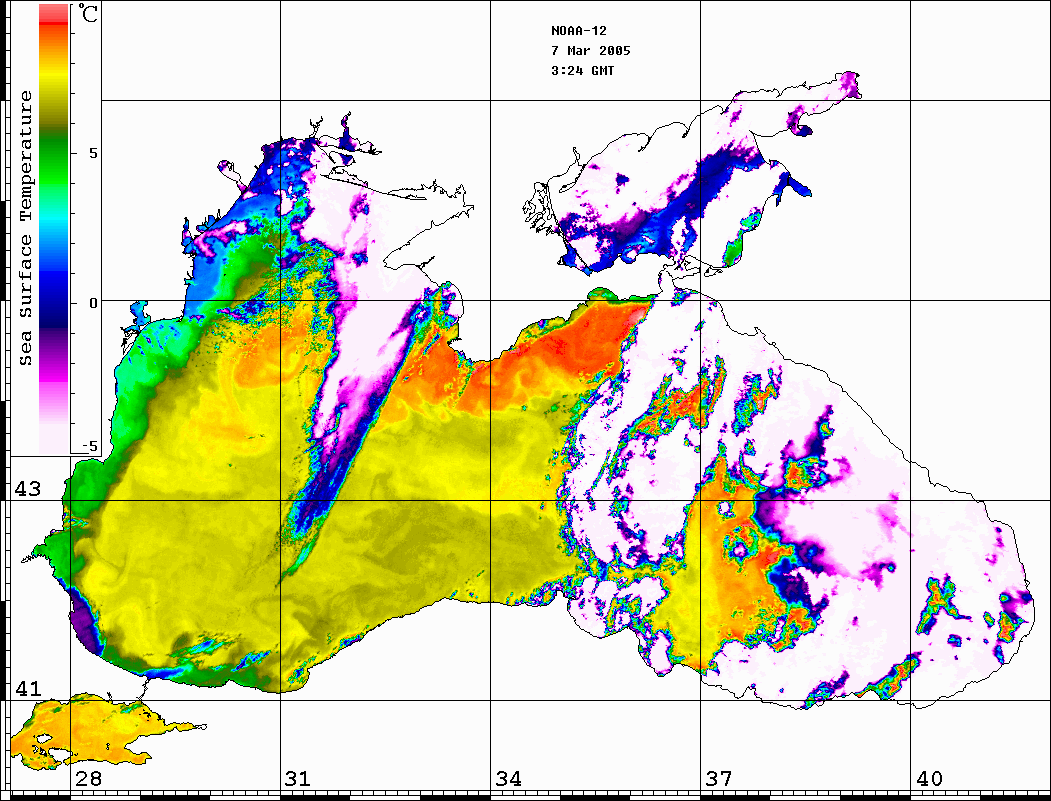Click the longitude label 31
1051x801 pixels.
tap(298, 778)
